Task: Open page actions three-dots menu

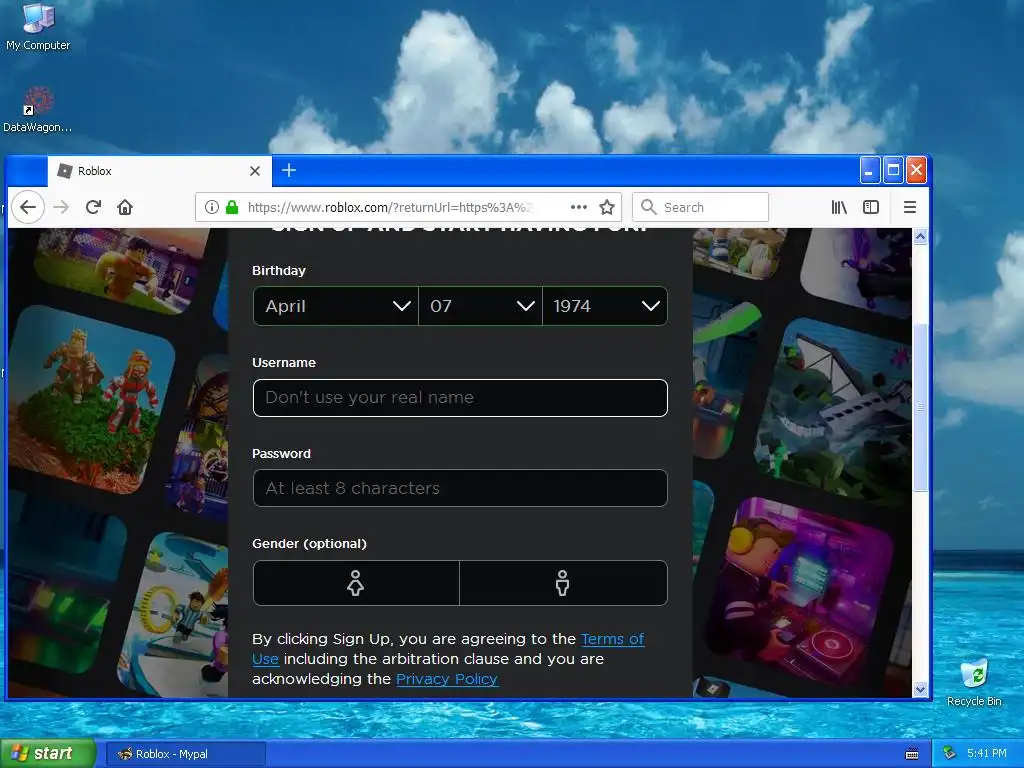Action: click(x=579, y=207)
